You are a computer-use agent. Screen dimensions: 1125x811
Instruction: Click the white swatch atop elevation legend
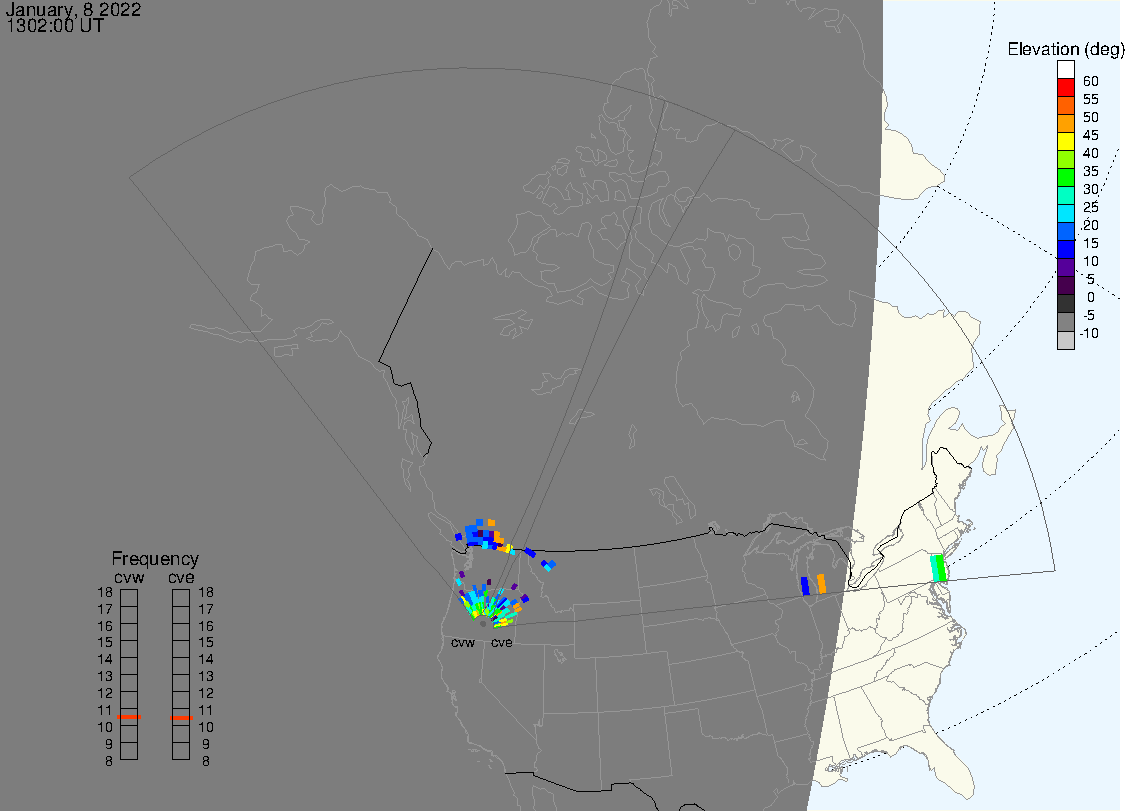pyautogui.click(x=1066, y=69)
